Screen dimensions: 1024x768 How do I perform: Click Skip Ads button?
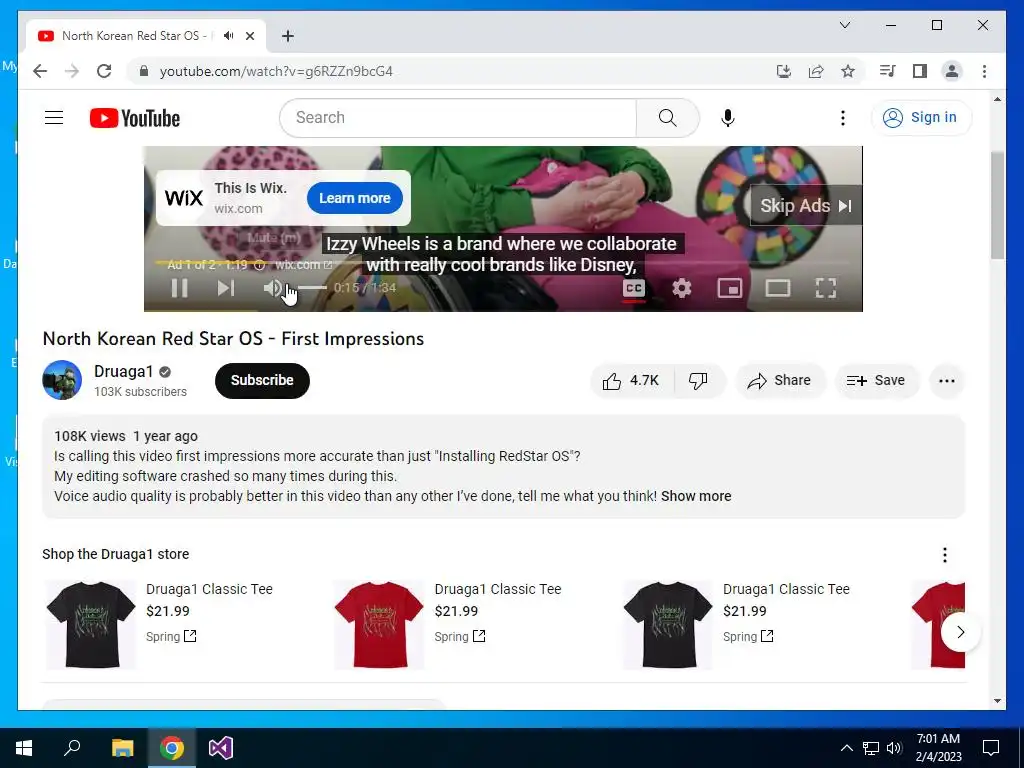(806, 206)
